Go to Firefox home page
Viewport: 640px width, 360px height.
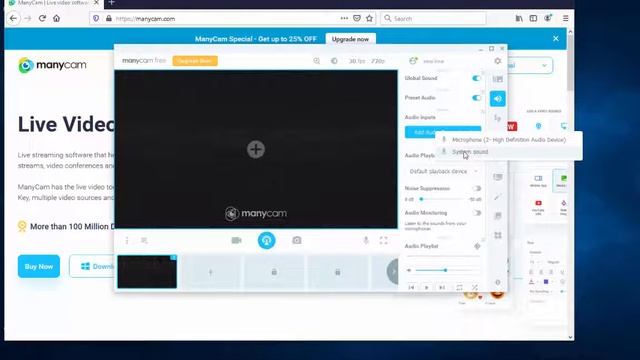coord(56,18)
